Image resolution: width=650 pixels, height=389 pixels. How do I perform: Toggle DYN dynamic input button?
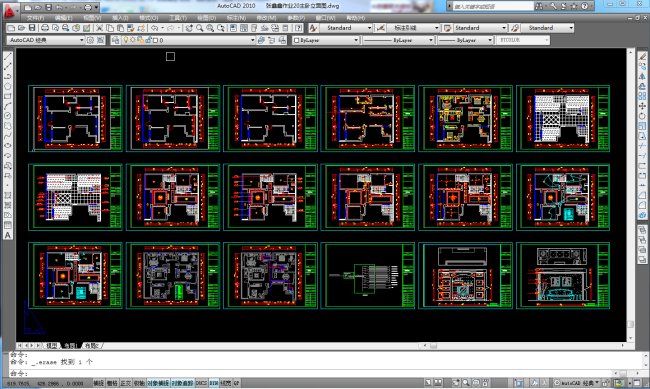[213, 383]
